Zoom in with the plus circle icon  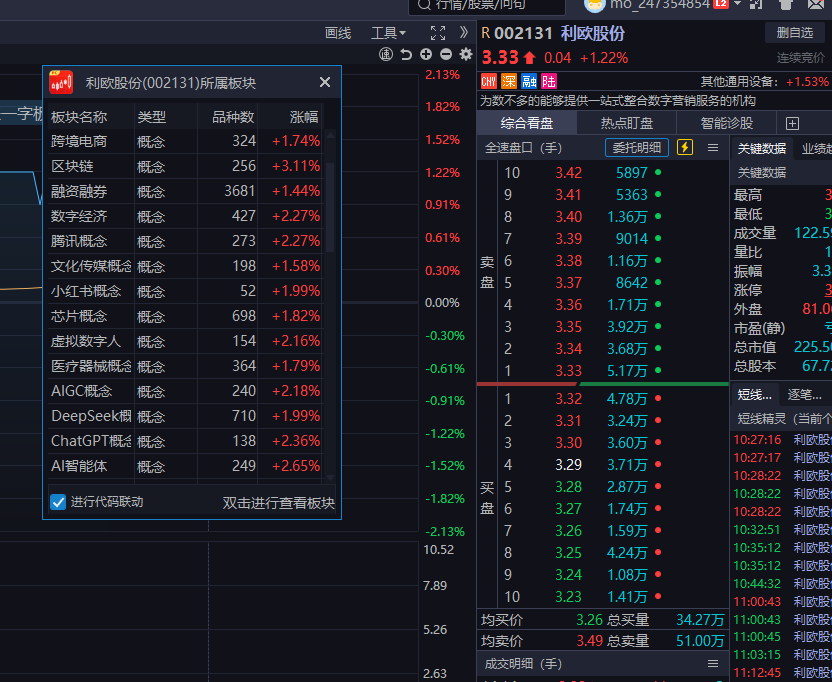tap(426, 54)
